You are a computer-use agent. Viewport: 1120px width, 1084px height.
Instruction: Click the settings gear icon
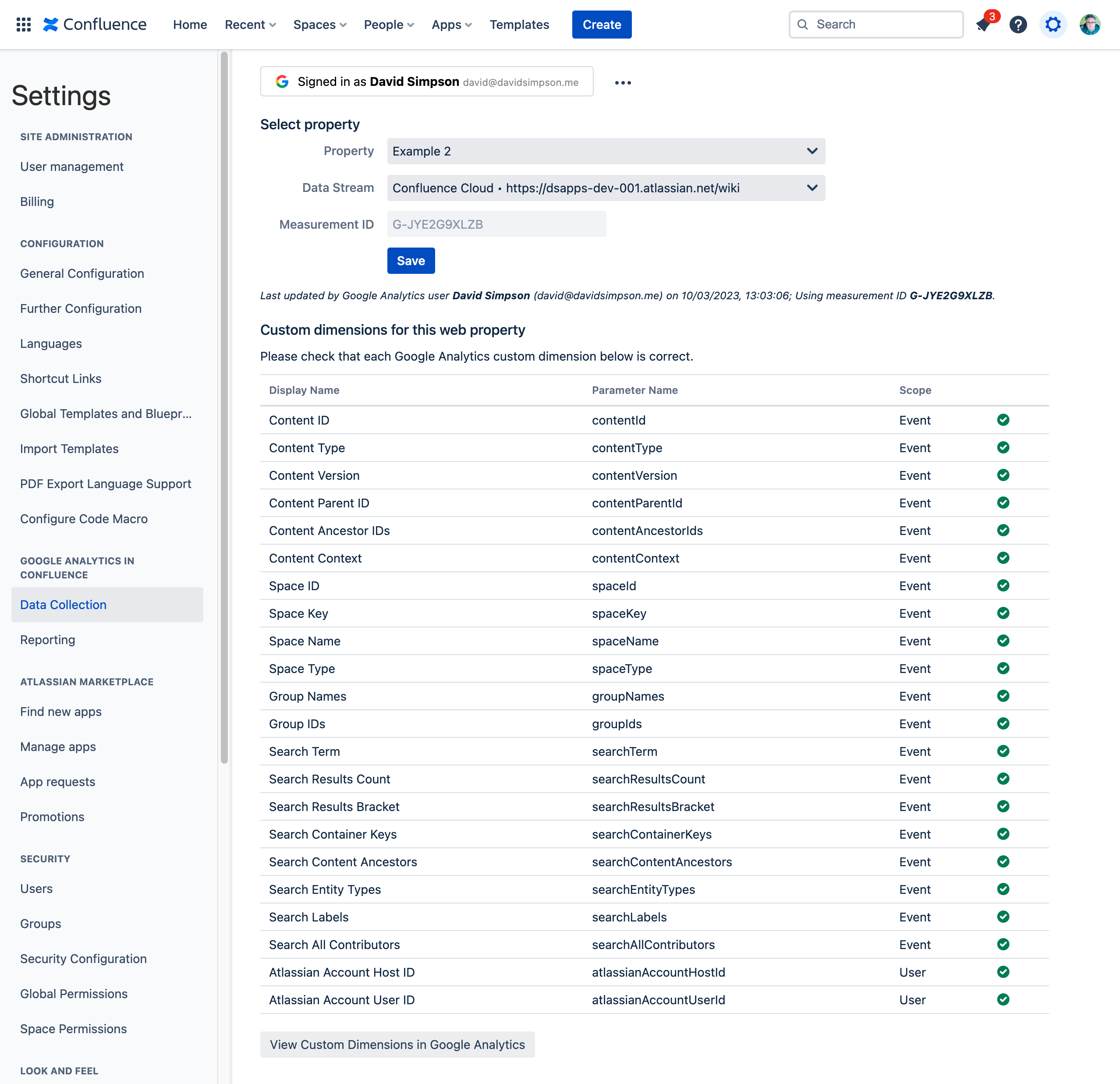(x=1053, y=25)
